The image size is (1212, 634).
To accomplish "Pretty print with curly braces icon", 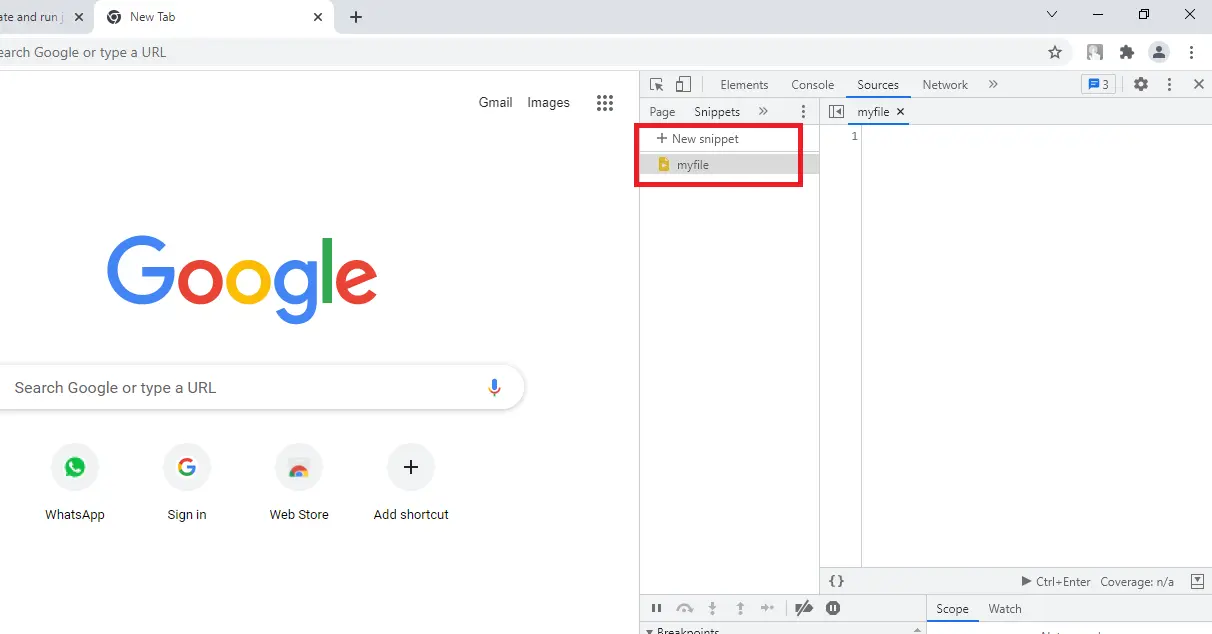I will click(837, 581).
